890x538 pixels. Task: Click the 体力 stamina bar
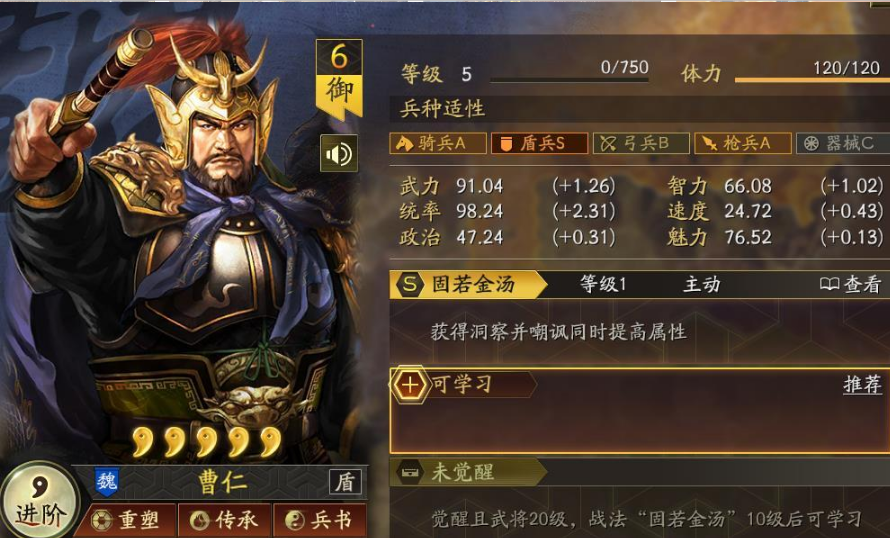point(812,80)
